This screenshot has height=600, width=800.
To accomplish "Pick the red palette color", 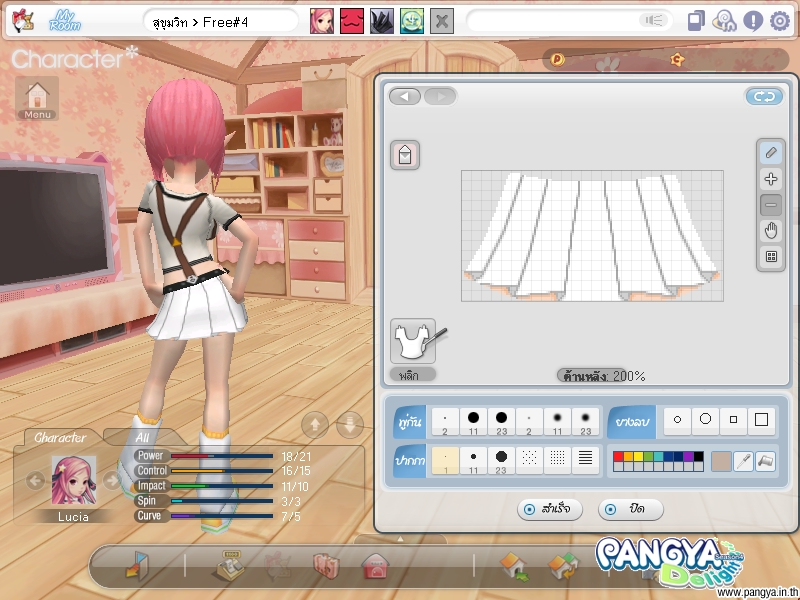I will [618, 457].
